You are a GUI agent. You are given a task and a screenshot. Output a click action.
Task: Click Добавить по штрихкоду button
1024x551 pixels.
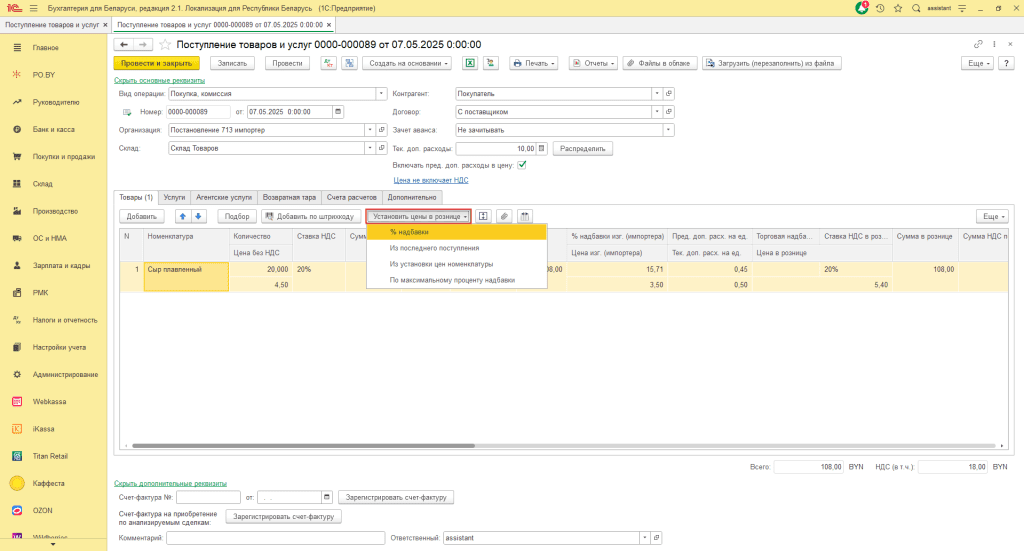click(311, 216)
